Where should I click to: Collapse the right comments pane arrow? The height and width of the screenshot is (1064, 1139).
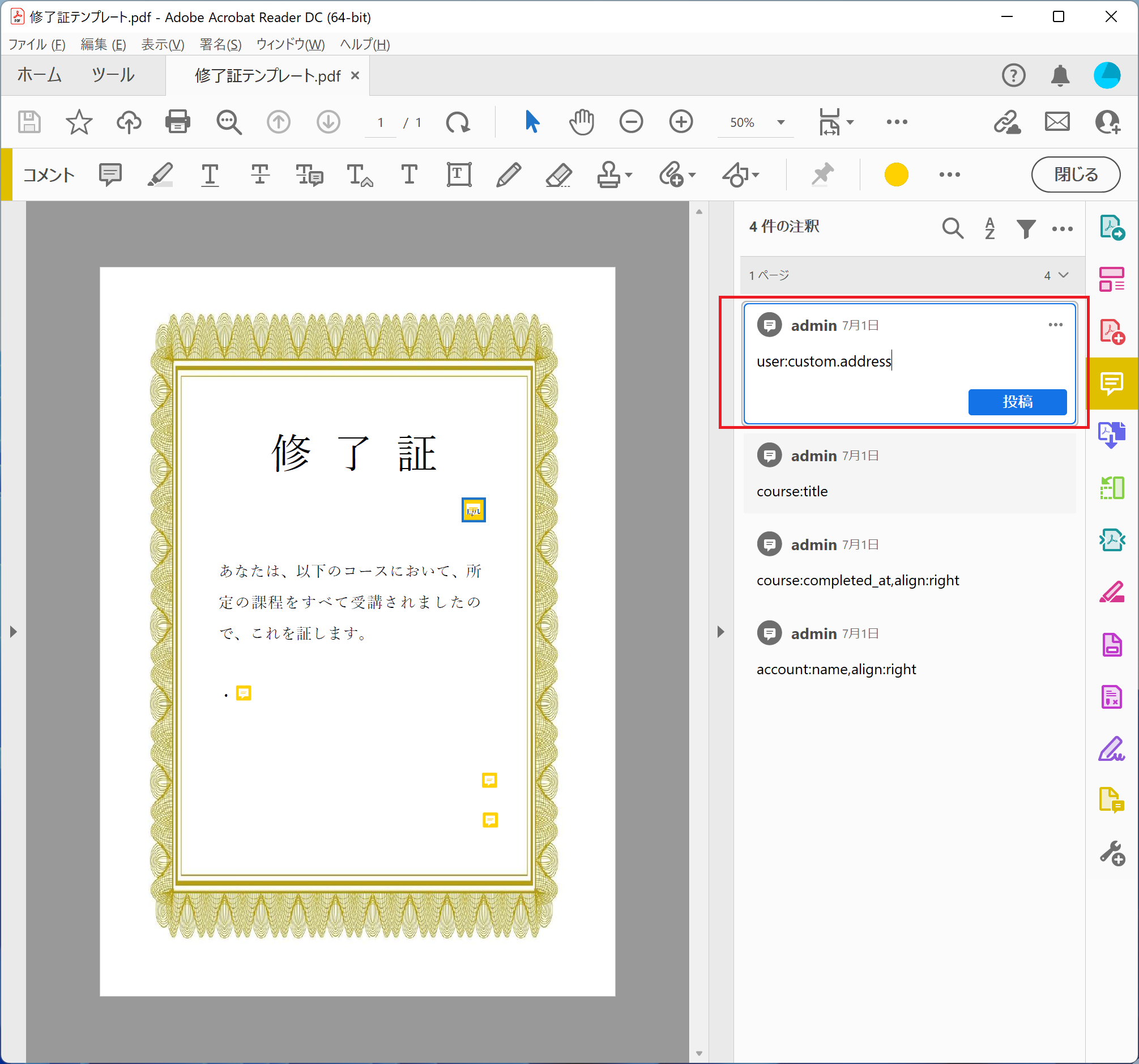pos(721,632)
